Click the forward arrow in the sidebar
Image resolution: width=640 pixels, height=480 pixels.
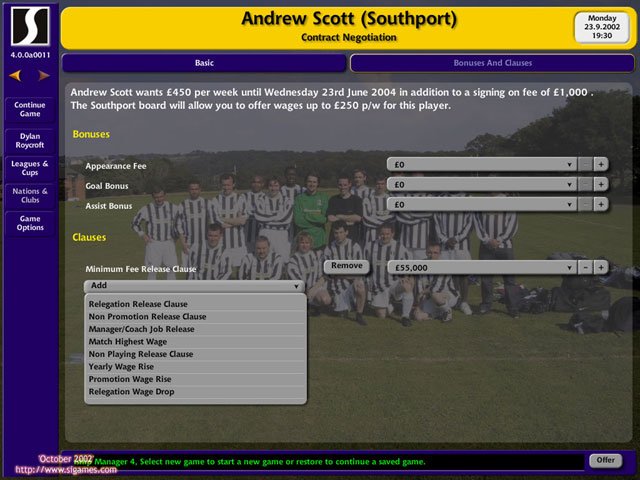click(44, 76)
